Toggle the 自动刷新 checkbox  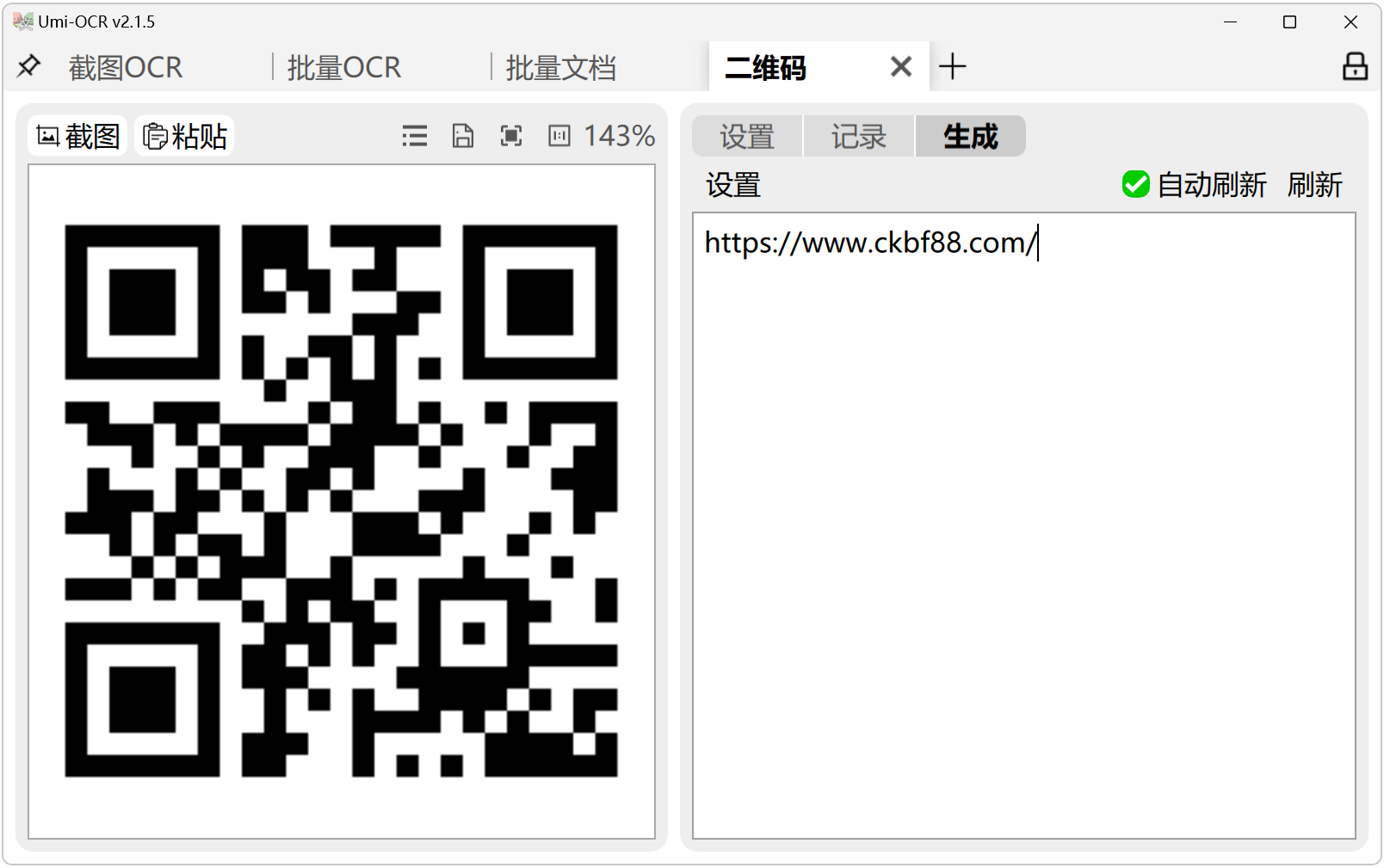(1135, 184)
